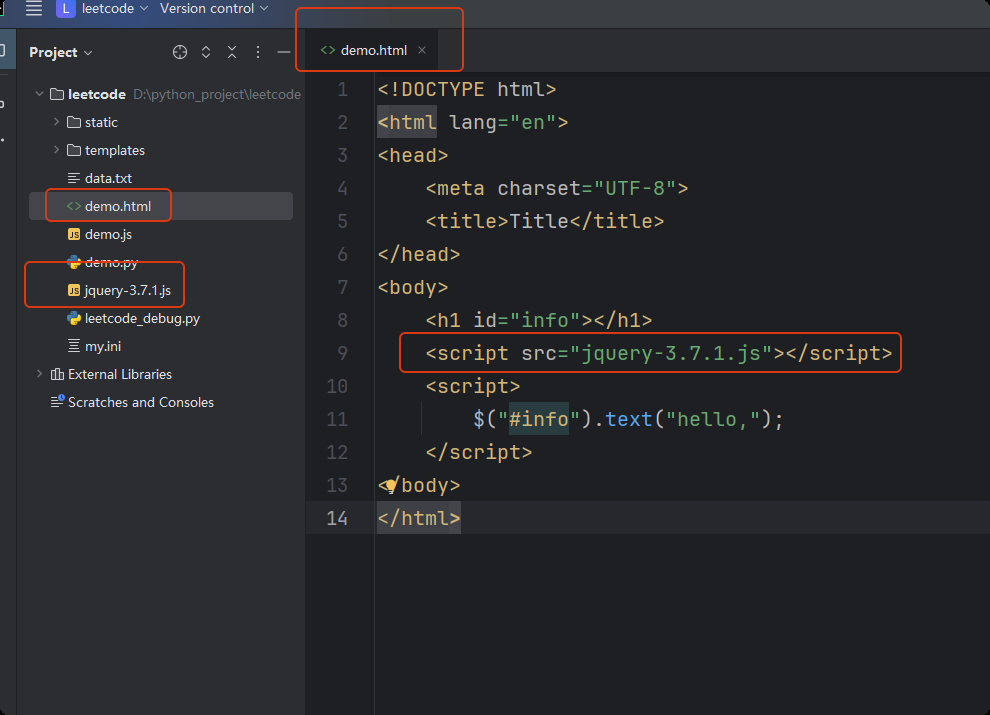This screenshot has height=715, width=990.
Task: Select demo.html in the project tree
Action: click(118, 206)
